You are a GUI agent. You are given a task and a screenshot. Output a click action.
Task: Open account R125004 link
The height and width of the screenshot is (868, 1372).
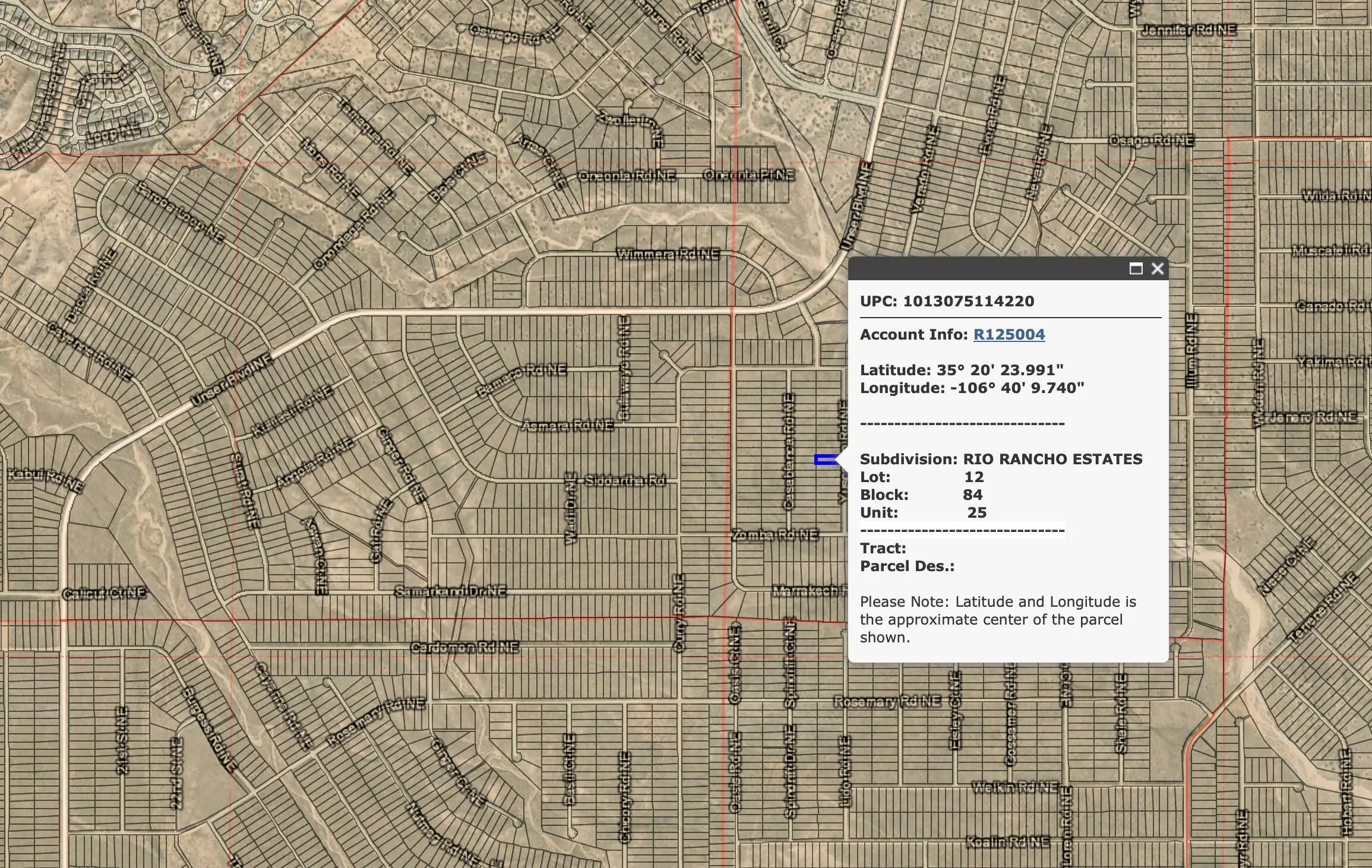click(x=1009, y=334)
